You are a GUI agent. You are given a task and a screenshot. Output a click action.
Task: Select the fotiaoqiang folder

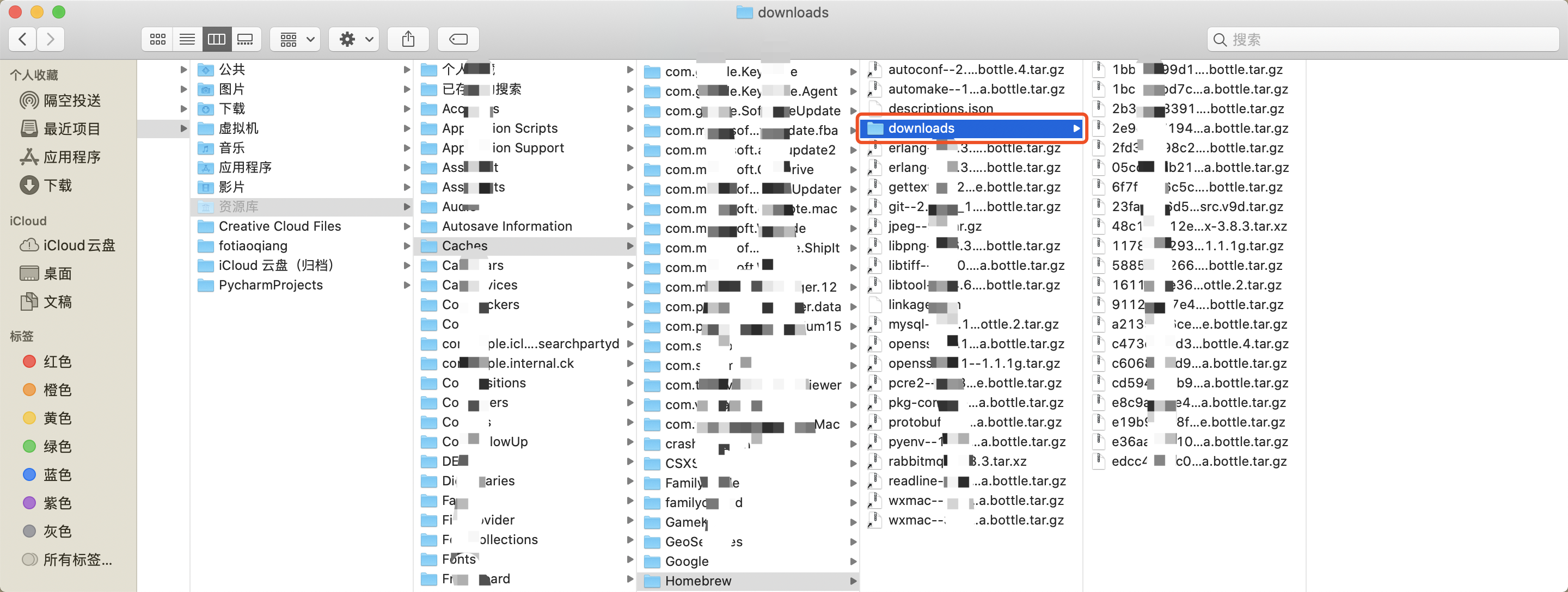(x=302, y=246)
